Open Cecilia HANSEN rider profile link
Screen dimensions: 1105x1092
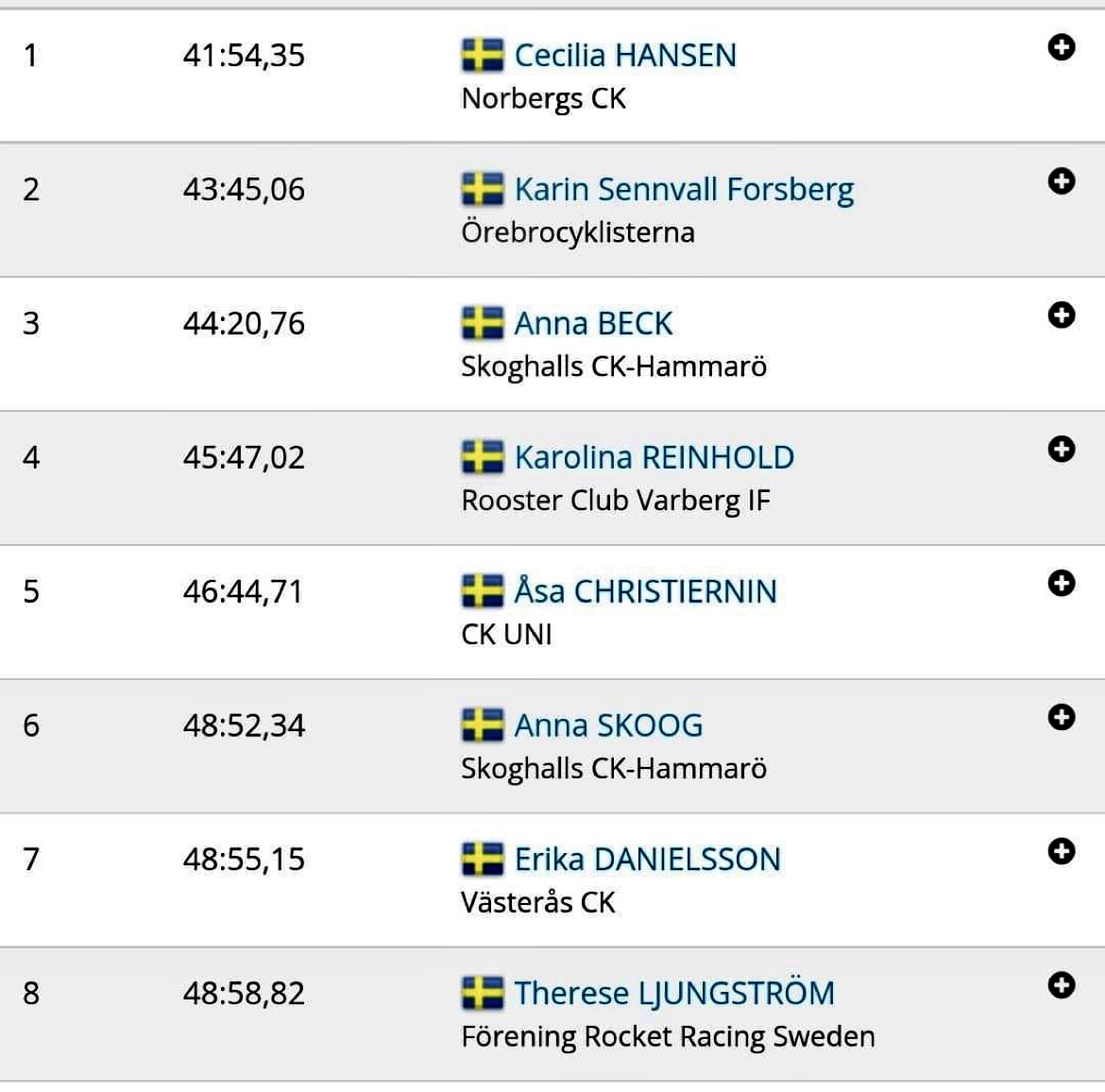[x=624, y=56]
